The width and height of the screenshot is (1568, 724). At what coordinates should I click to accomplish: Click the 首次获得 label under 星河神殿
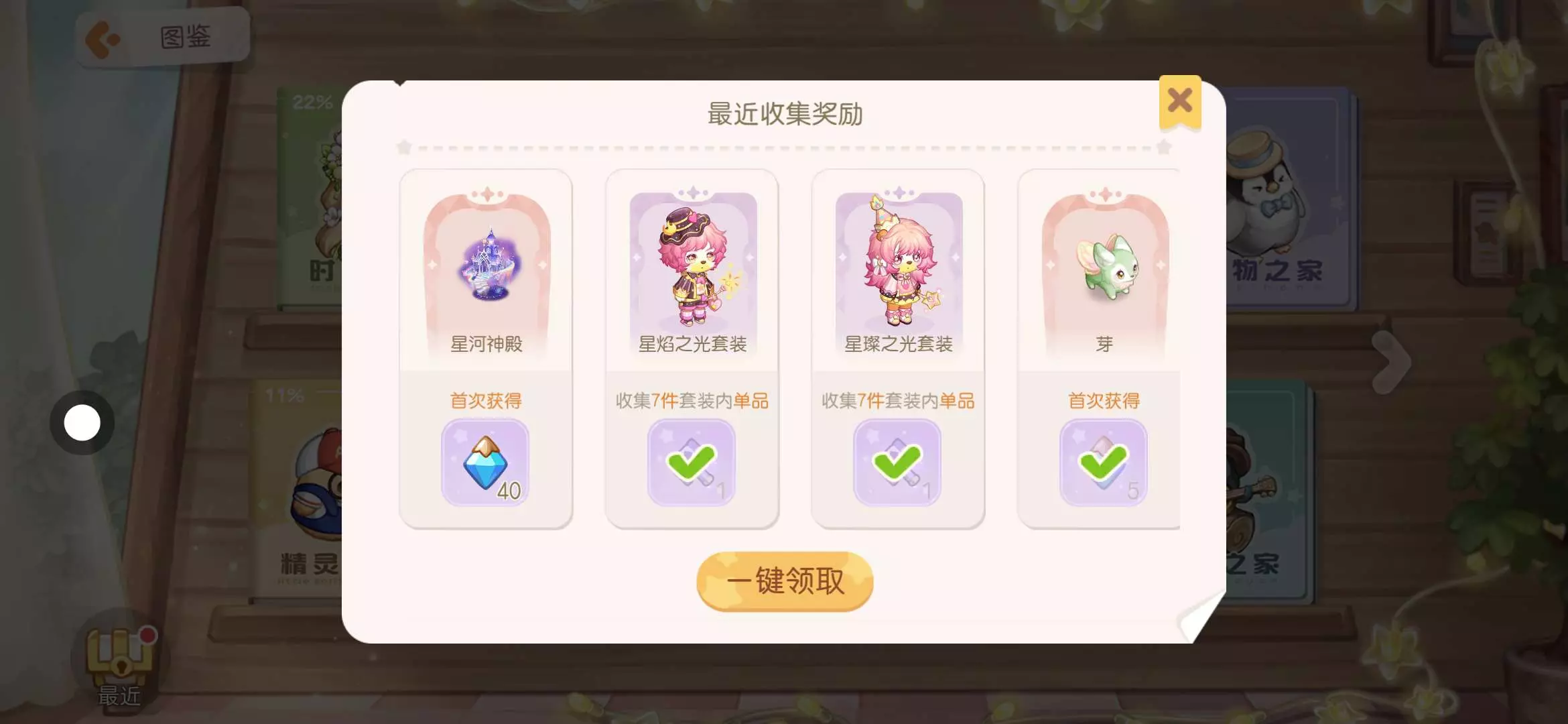[x=486, y=401]
